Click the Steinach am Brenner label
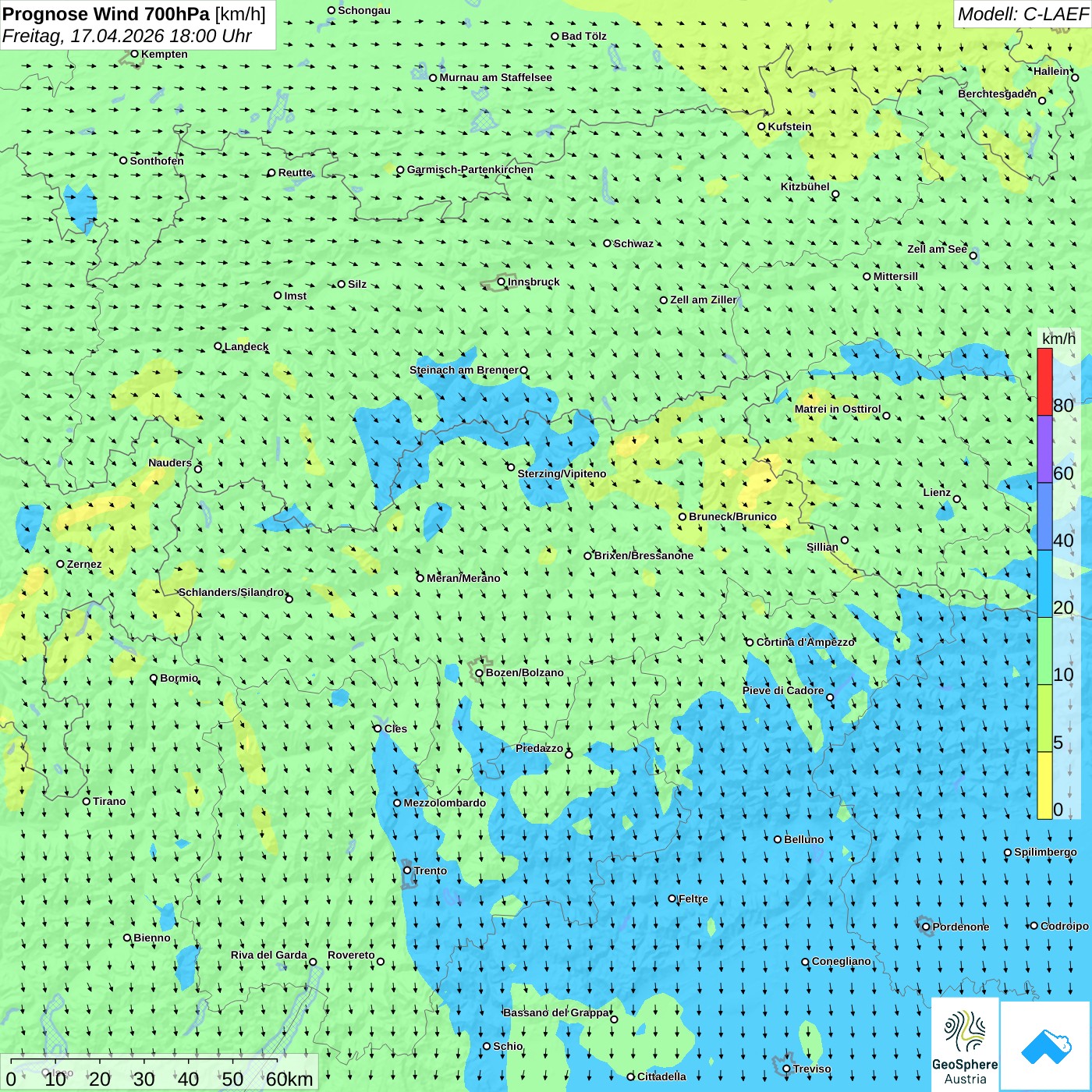This screenshot has height=1092, width=1092. point(463,370)
